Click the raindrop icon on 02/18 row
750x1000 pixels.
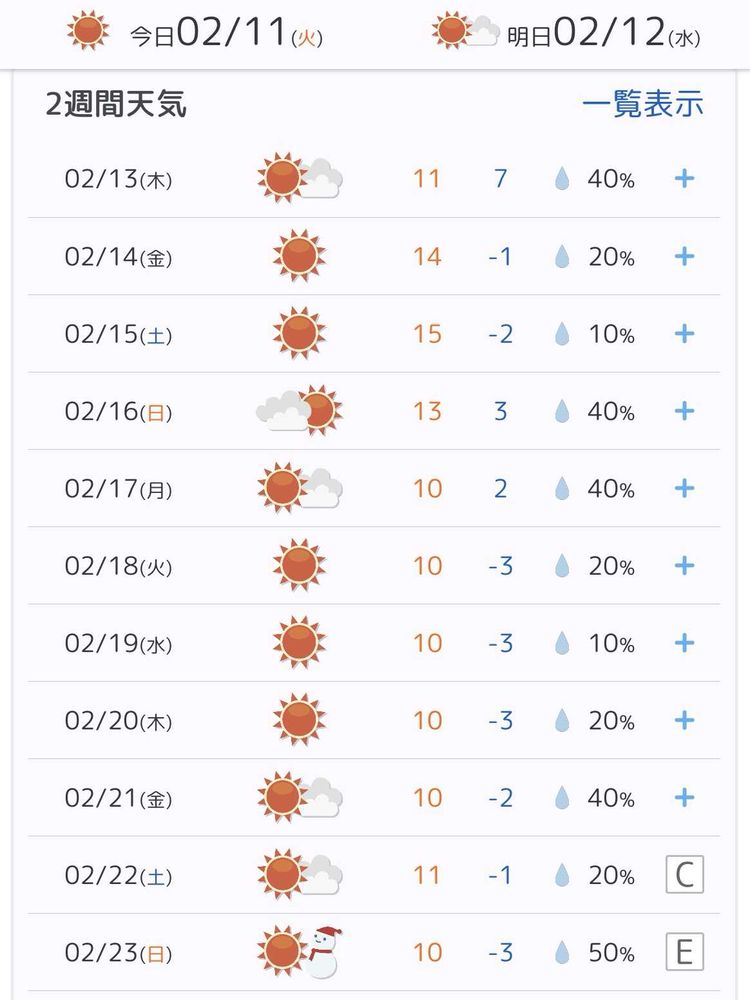coord(562,566)
